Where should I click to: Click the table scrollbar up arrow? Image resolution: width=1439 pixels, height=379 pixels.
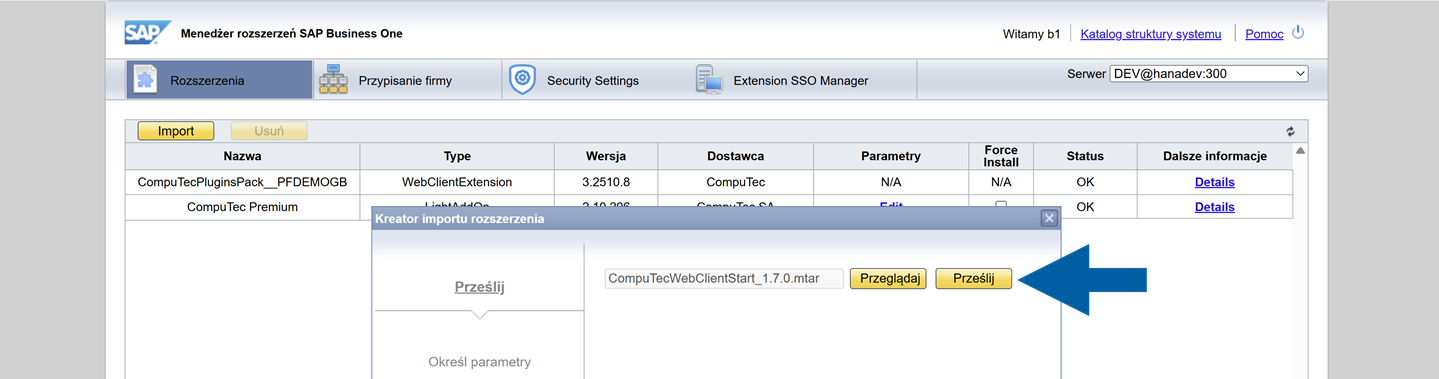(1300, 151)
